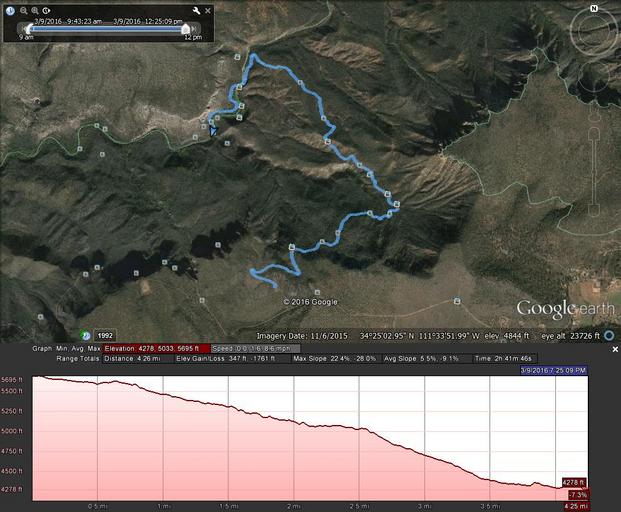Image resolution: width=621 pixels, height=512 pixels.
Task: Click the 1992 historical imagery year button
Action: pos(105,335)
